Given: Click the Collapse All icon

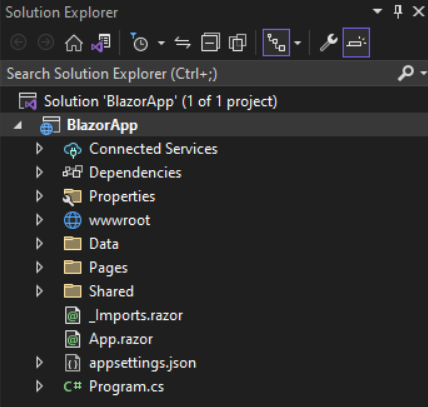Looking at the screenshot, I should click(x=210, y=42).
